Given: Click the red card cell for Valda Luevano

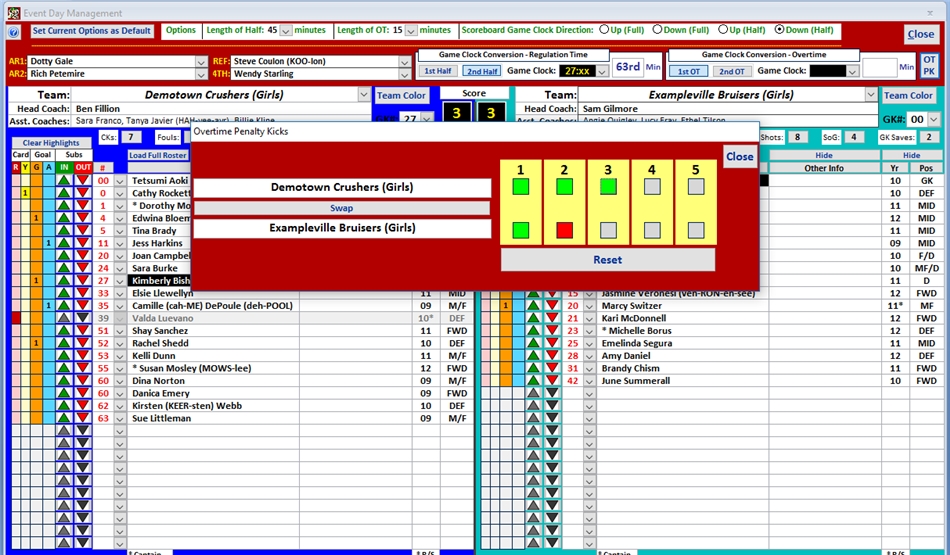Looking at the screenshot, I should pos(16,318).
